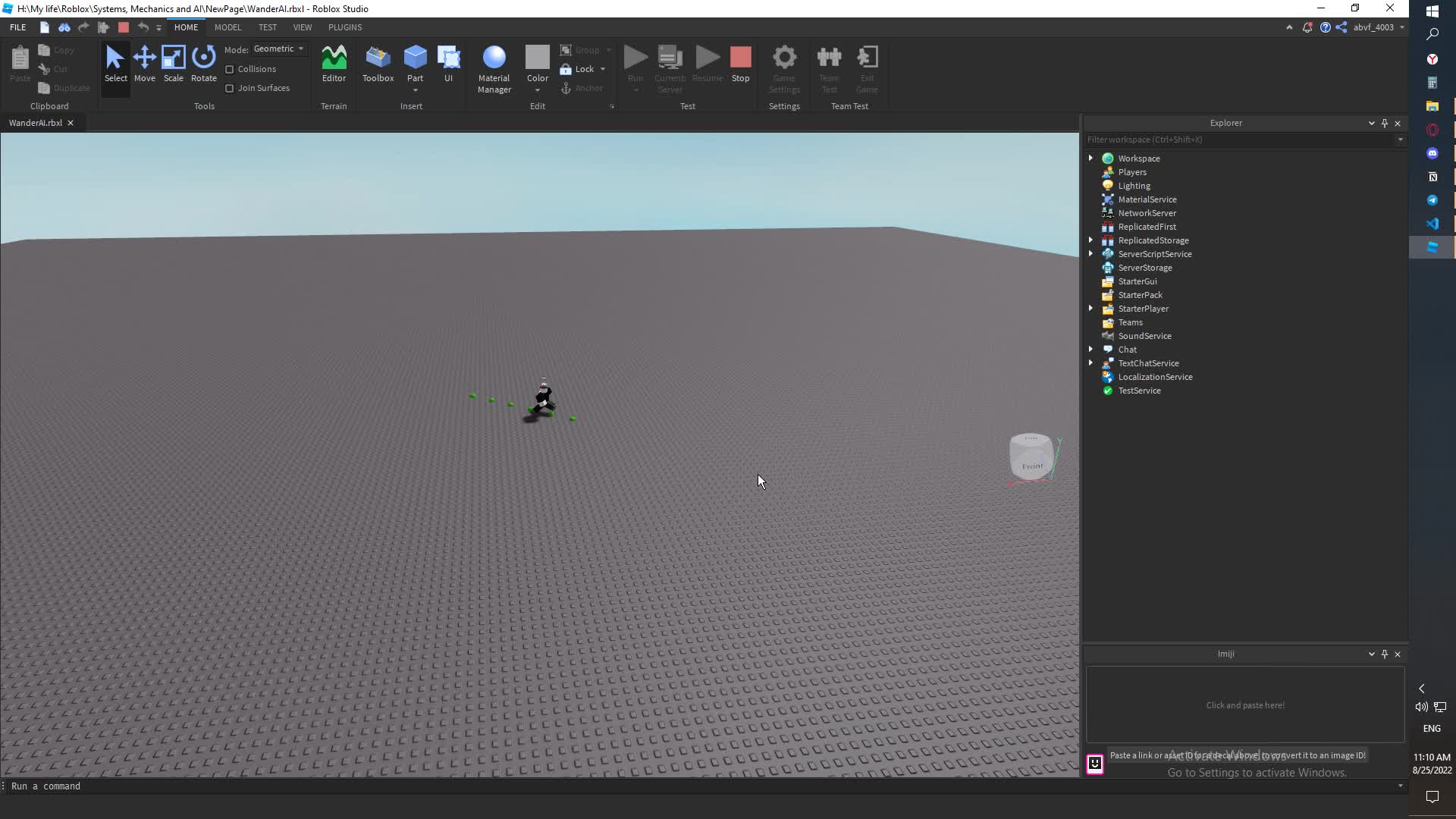Click the Lock tool icon
The width and height of the screenshot is (1456, 819).
[x=566, y=69]
